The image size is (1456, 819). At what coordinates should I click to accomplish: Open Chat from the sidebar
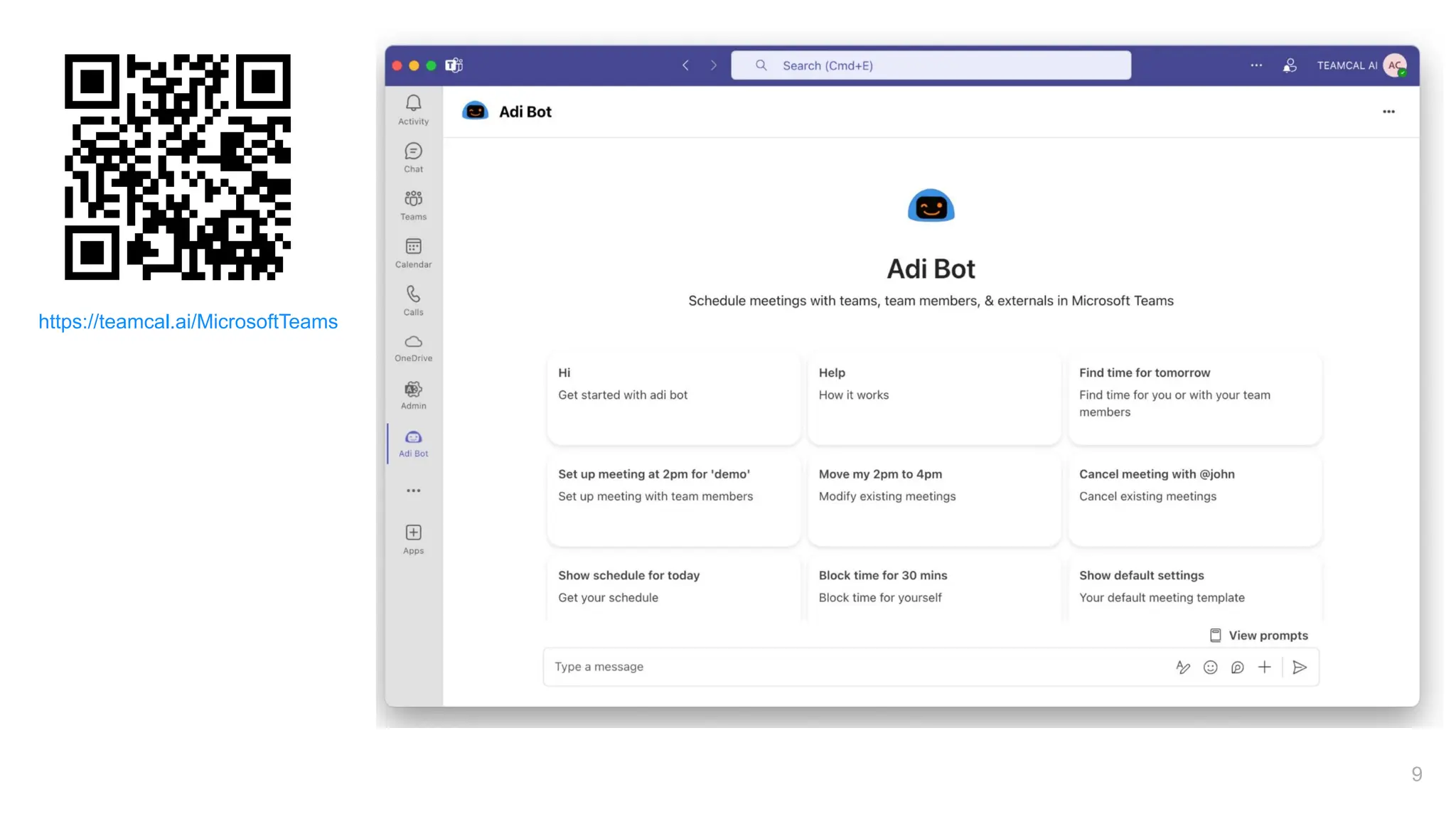coord(413,158)
